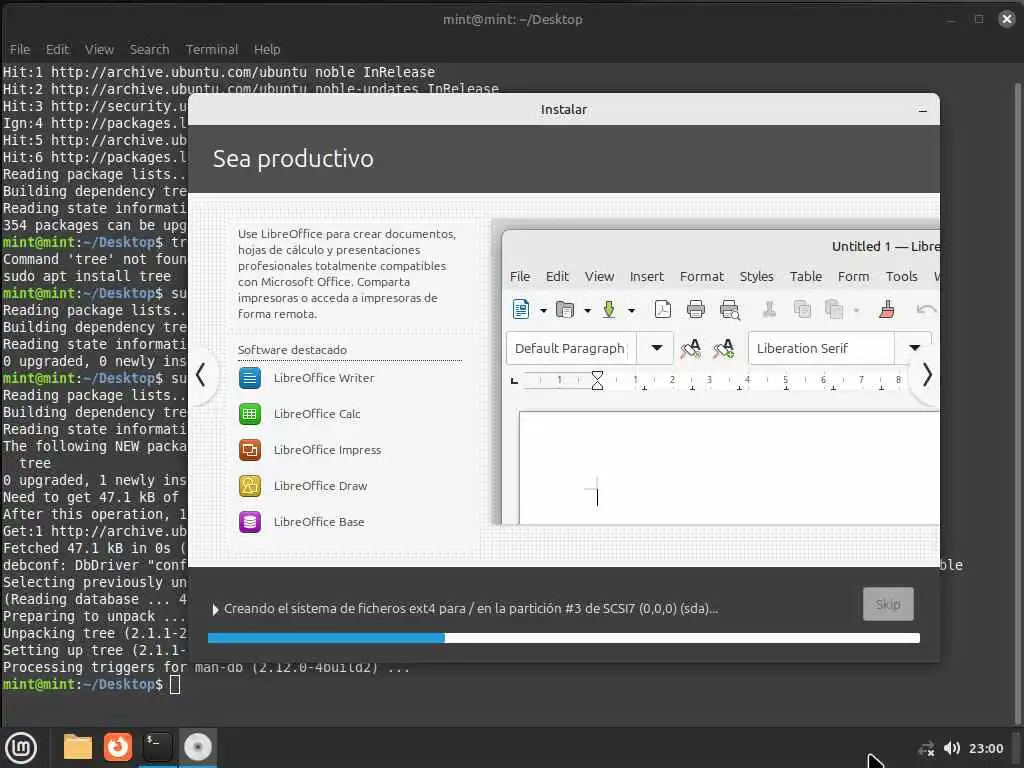Viewport: 1024px width, 768px height.
Task: Go to the next slide with the right arrow
Action: (927, 375)
